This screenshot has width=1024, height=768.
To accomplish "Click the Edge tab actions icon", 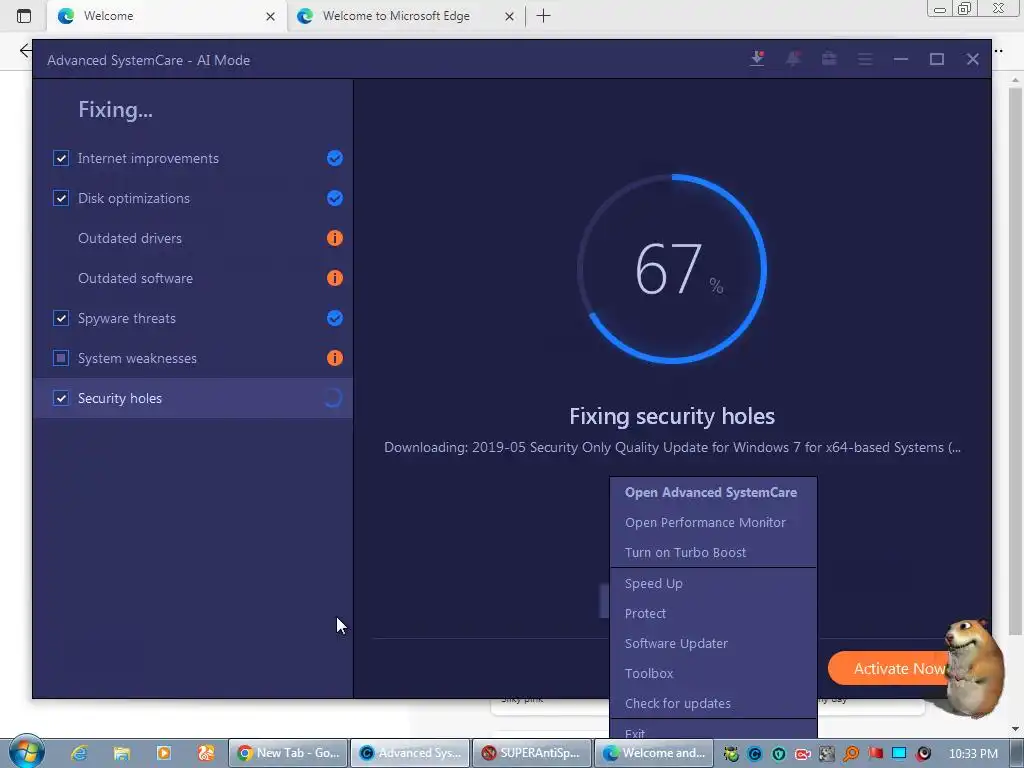I will (24, 16).
